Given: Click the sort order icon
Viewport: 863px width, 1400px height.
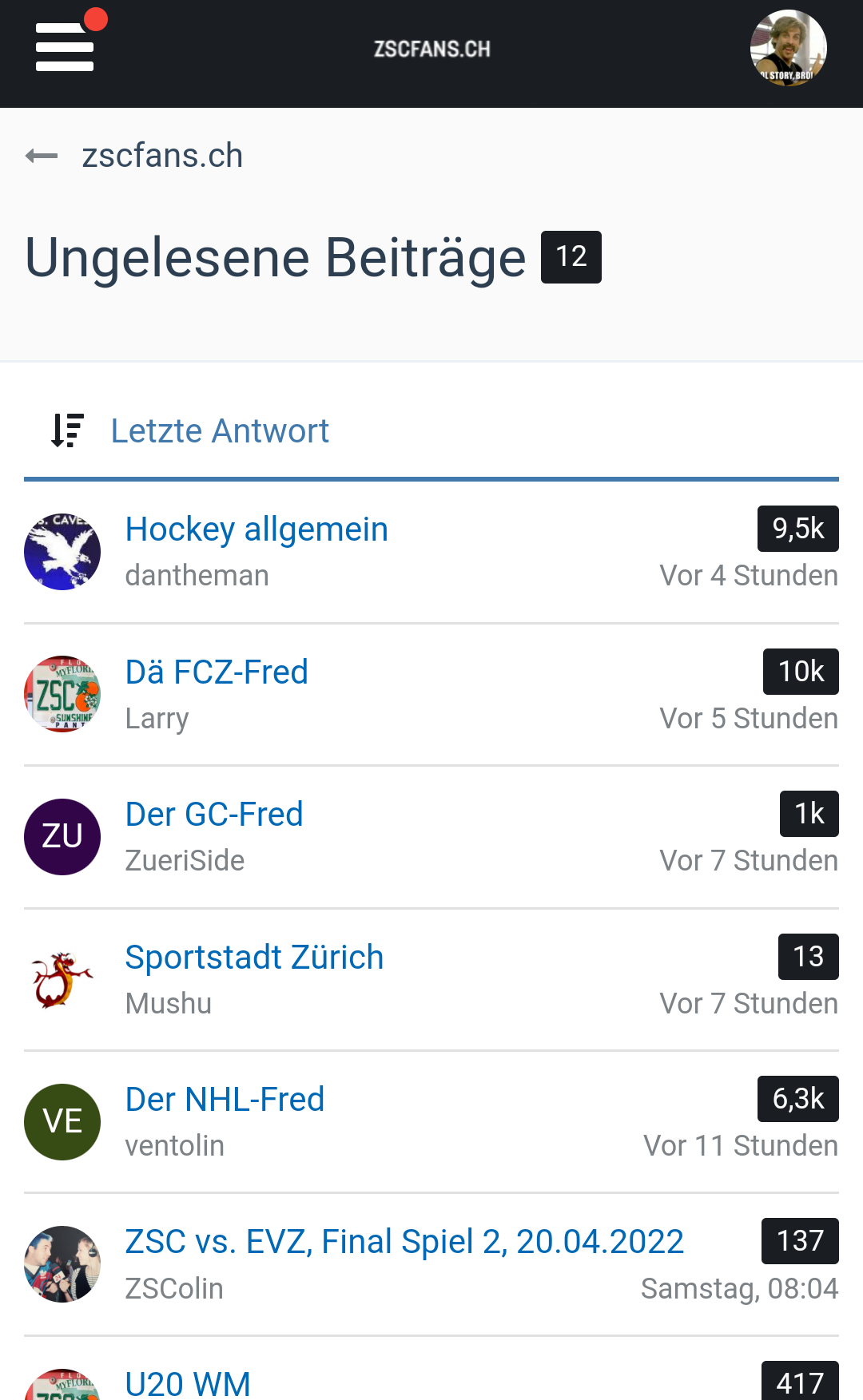Looking at the screenshot, I should click(x=68, y=430).
